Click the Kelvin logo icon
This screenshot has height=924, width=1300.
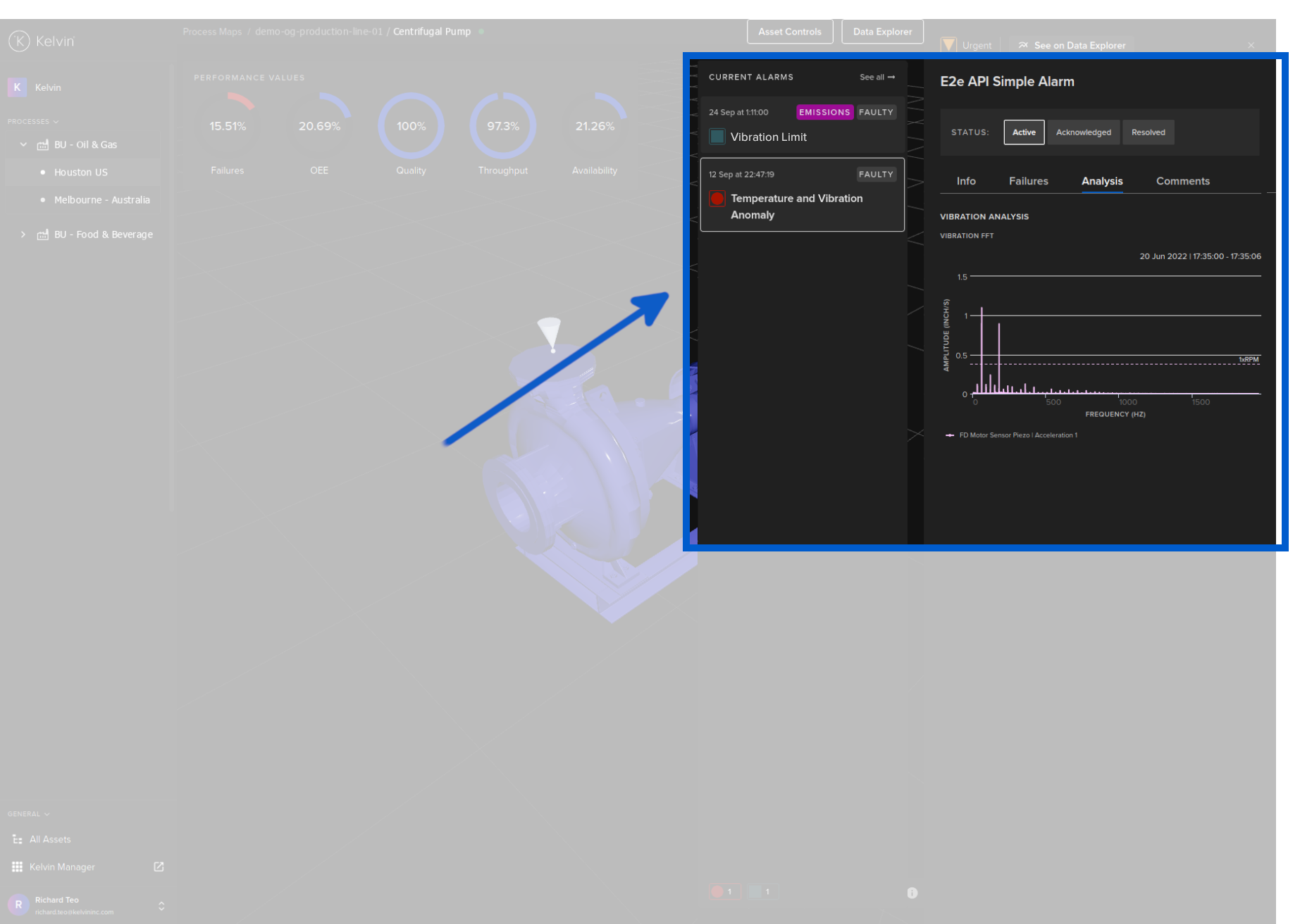[18, 41]
